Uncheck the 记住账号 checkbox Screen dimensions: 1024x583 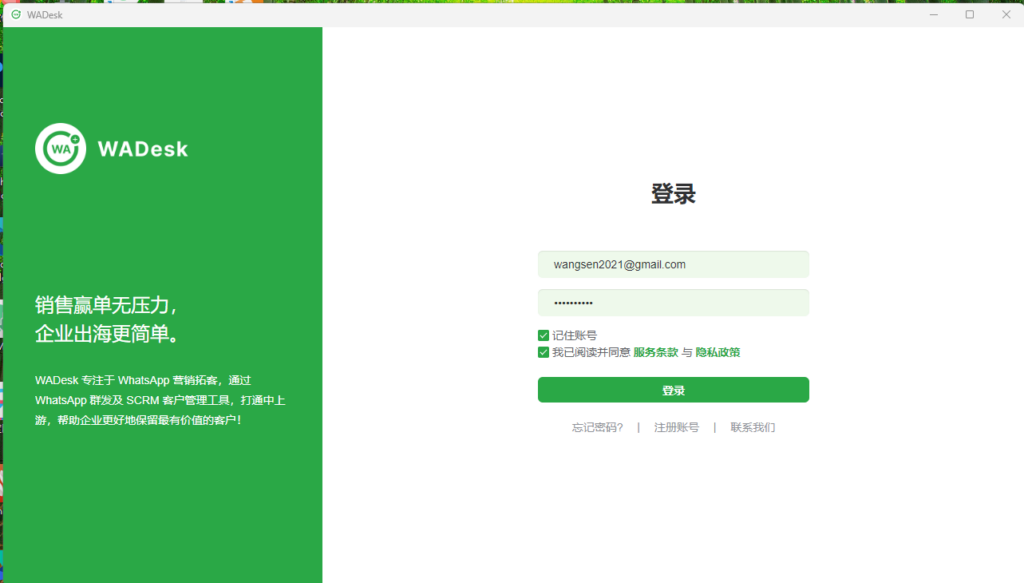(543, 336)
